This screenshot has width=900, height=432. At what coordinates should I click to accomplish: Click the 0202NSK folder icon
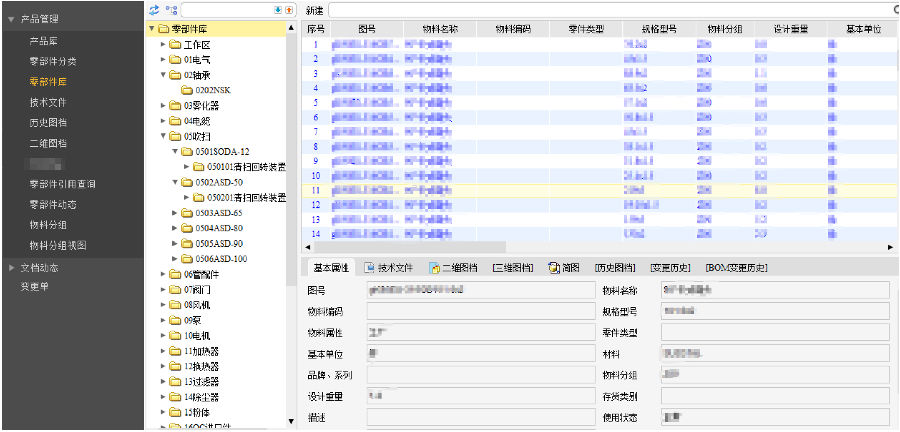(x=187, y=89)
